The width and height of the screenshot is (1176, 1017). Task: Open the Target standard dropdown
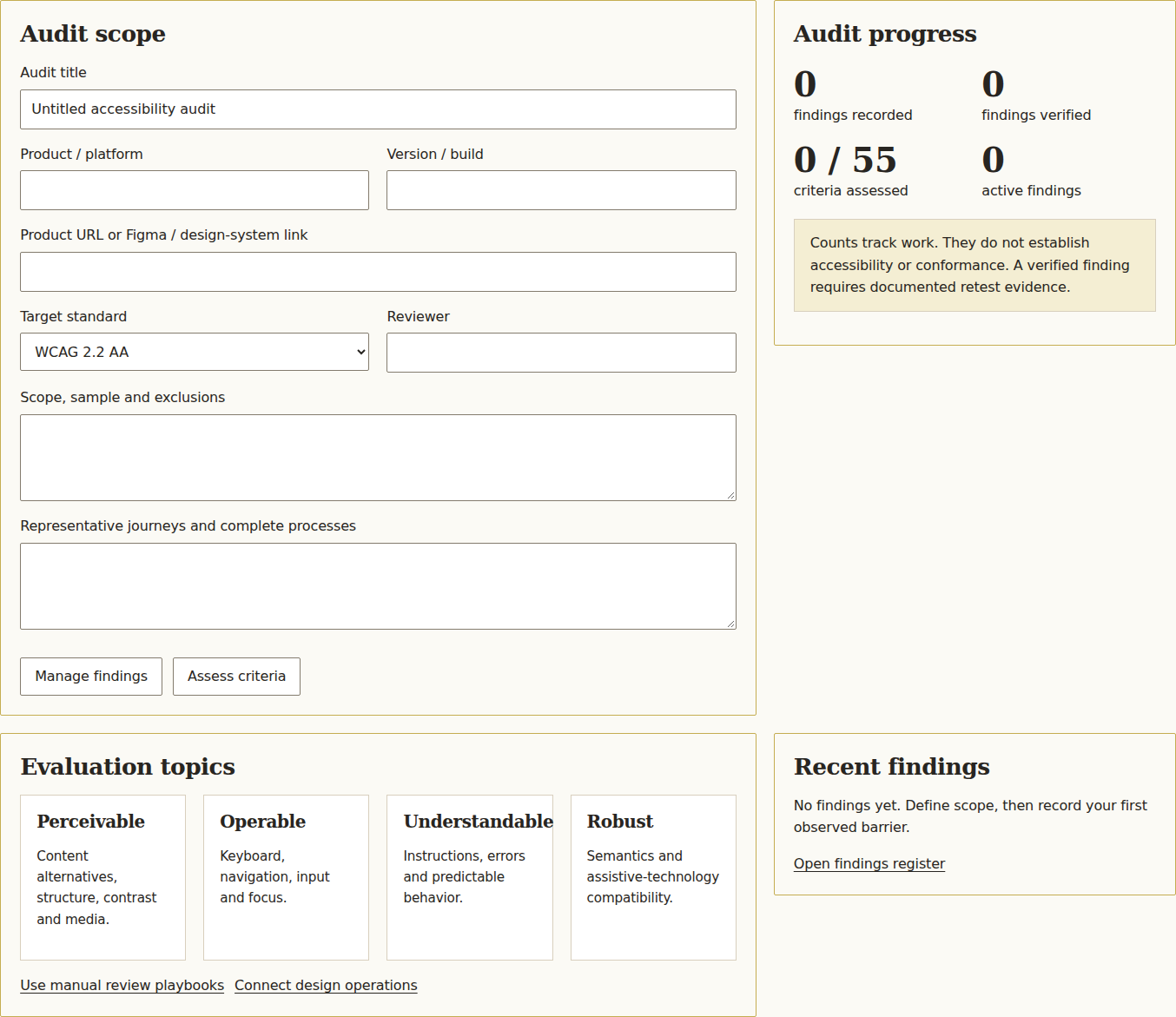click(195, 352)
